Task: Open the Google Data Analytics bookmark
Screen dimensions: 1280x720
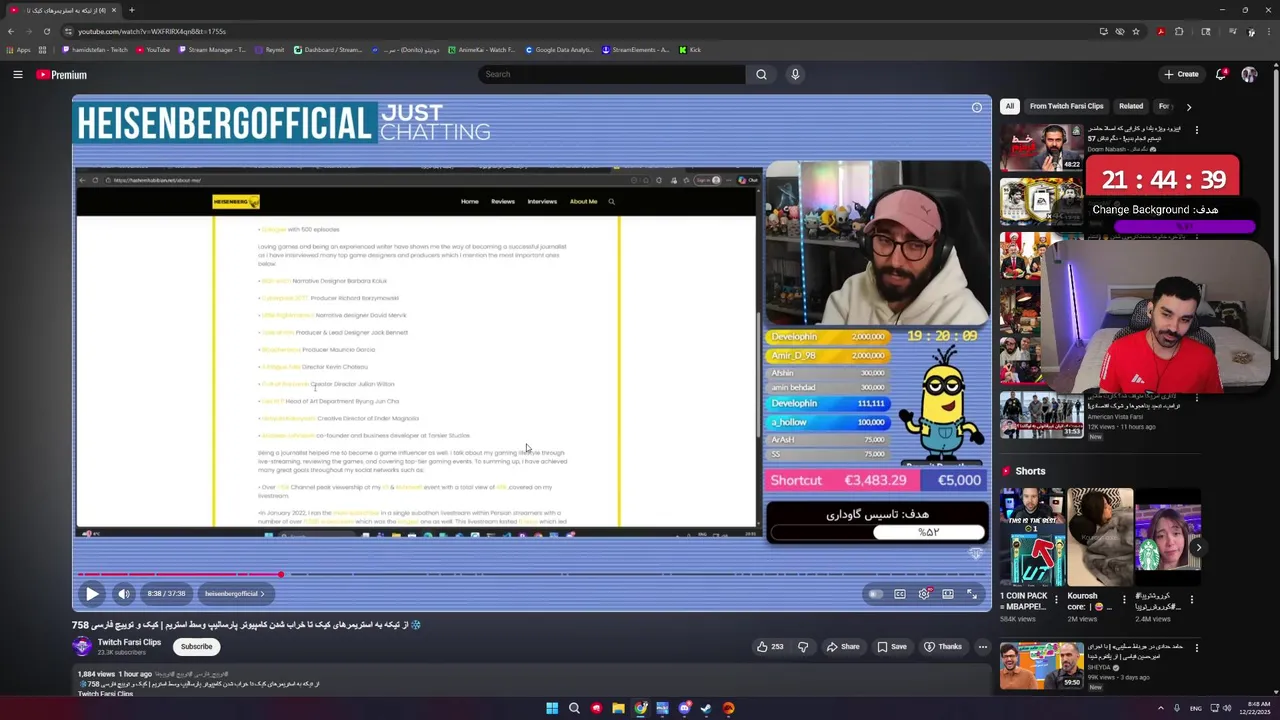Action: (559, 50)
